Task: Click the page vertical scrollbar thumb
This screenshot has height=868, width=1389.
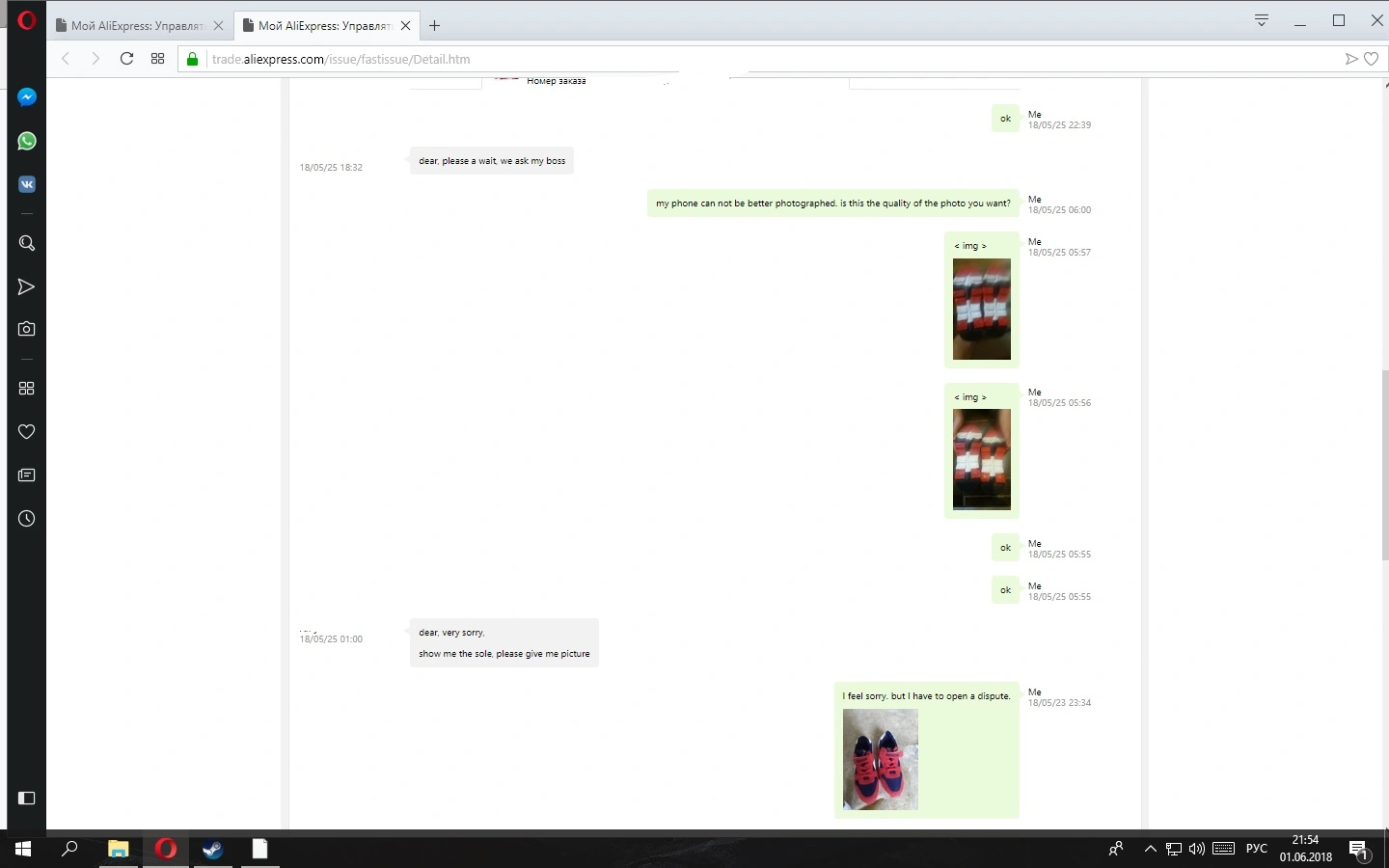Action: (x=1385, y=465)
